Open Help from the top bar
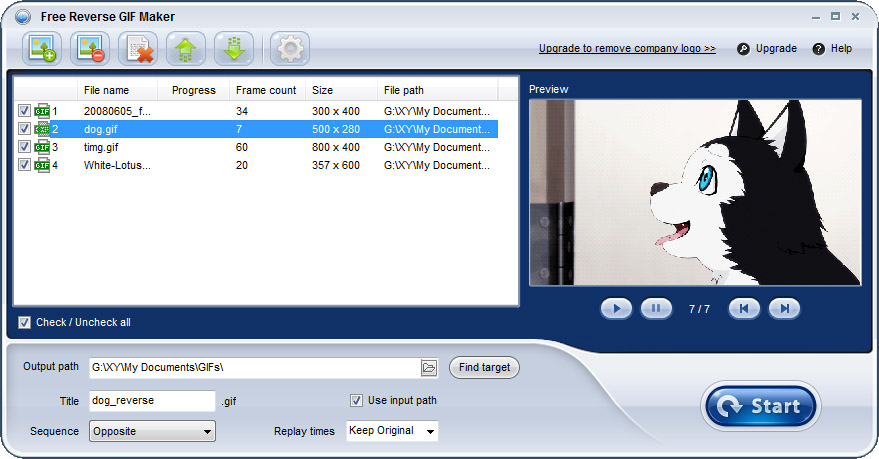This screenshot has width=879, height=459. coord(841,48)
